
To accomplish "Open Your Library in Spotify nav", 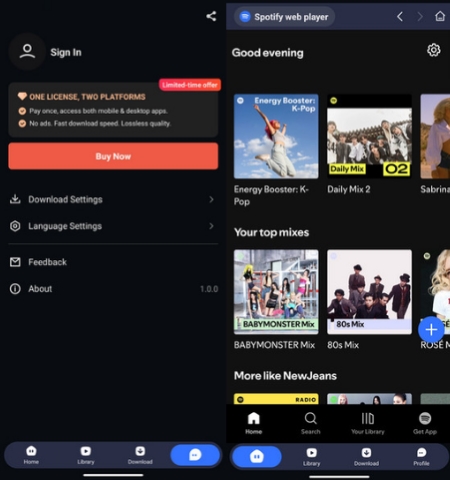I will [368, 423].
